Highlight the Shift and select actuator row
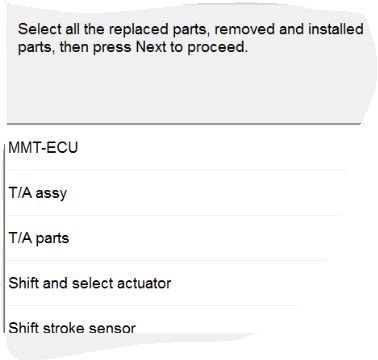This screenshot has width=378, height=360. [153, 283]
